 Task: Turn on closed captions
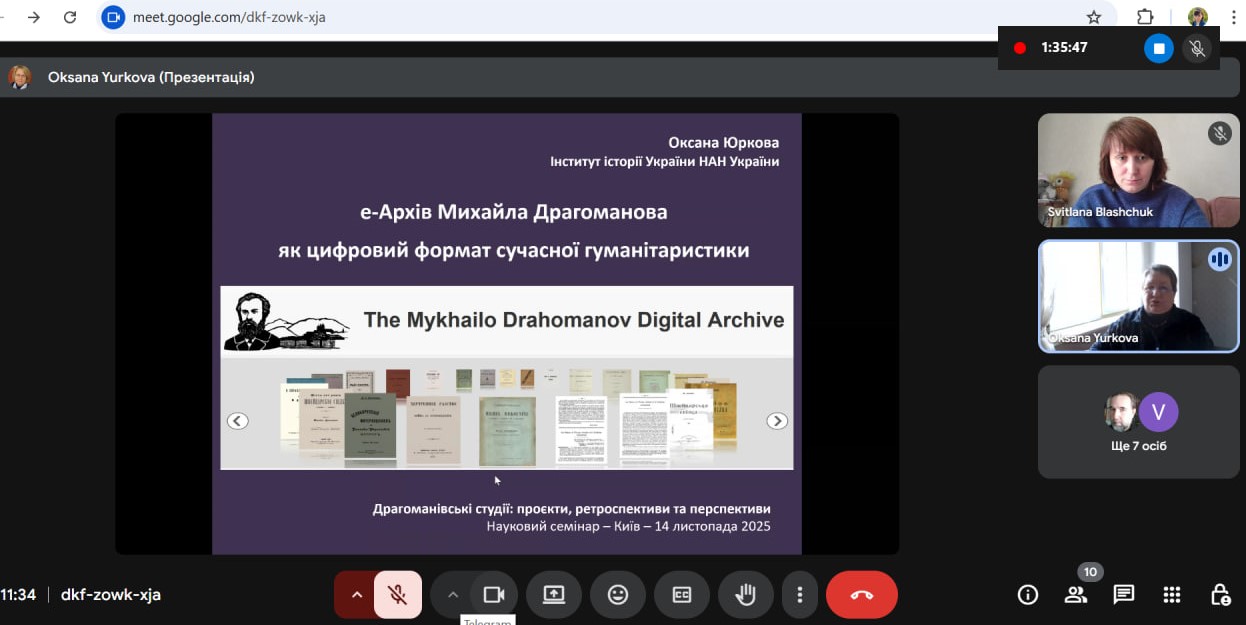tap(682, 595)
